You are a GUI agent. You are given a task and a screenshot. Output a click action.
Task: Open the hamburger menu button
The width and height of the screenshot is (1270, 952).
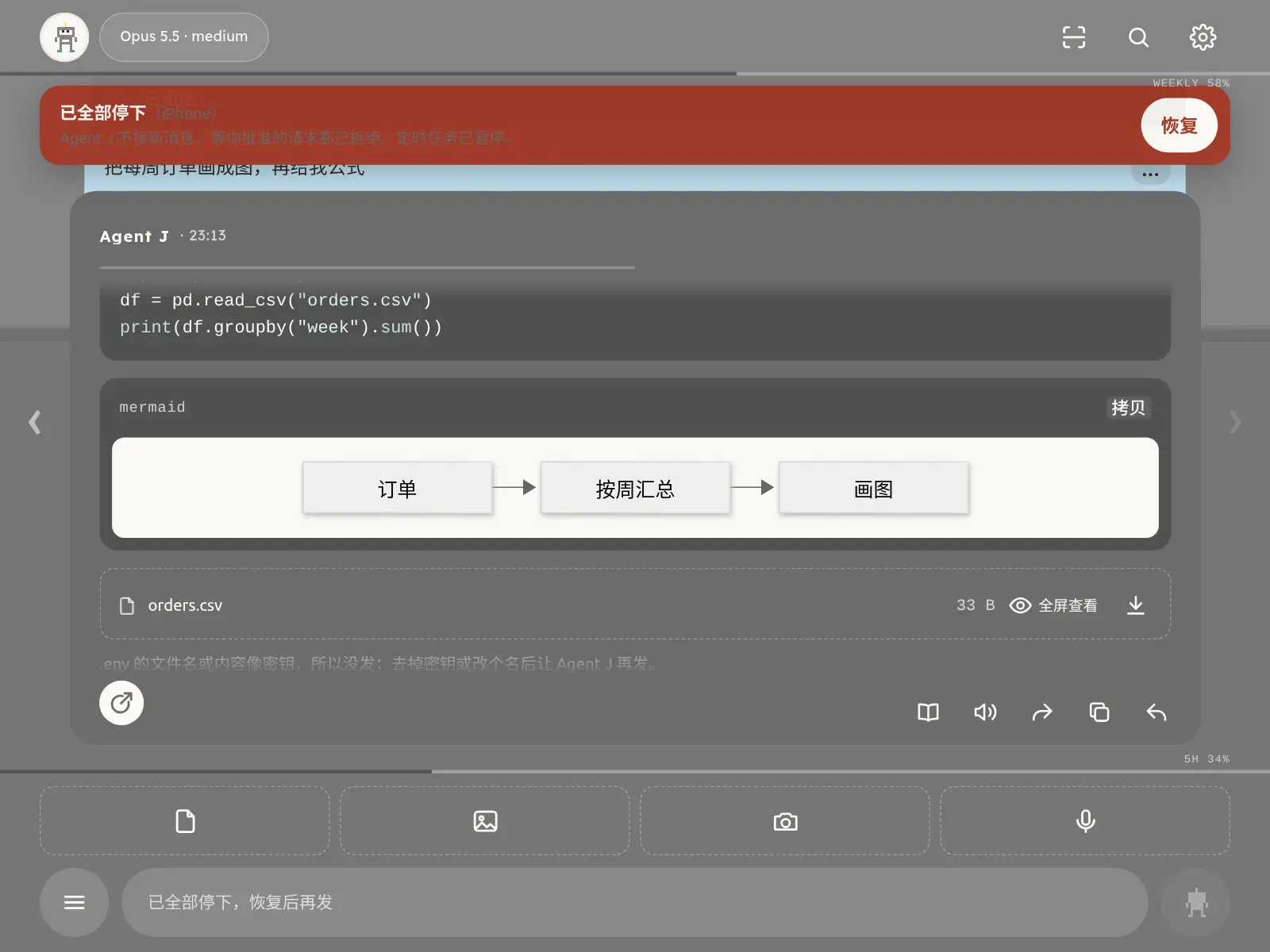[x=75, y=902]
